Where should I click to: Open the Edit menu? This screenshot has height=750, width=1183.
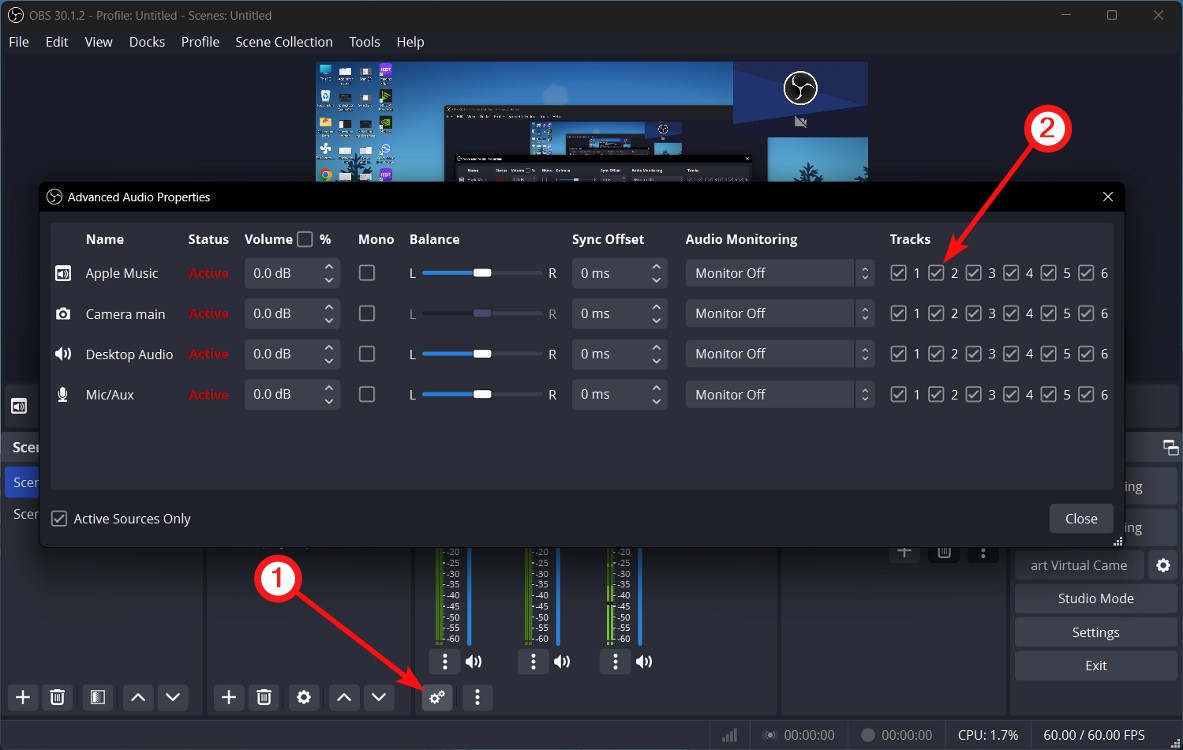tap(57, 42)
